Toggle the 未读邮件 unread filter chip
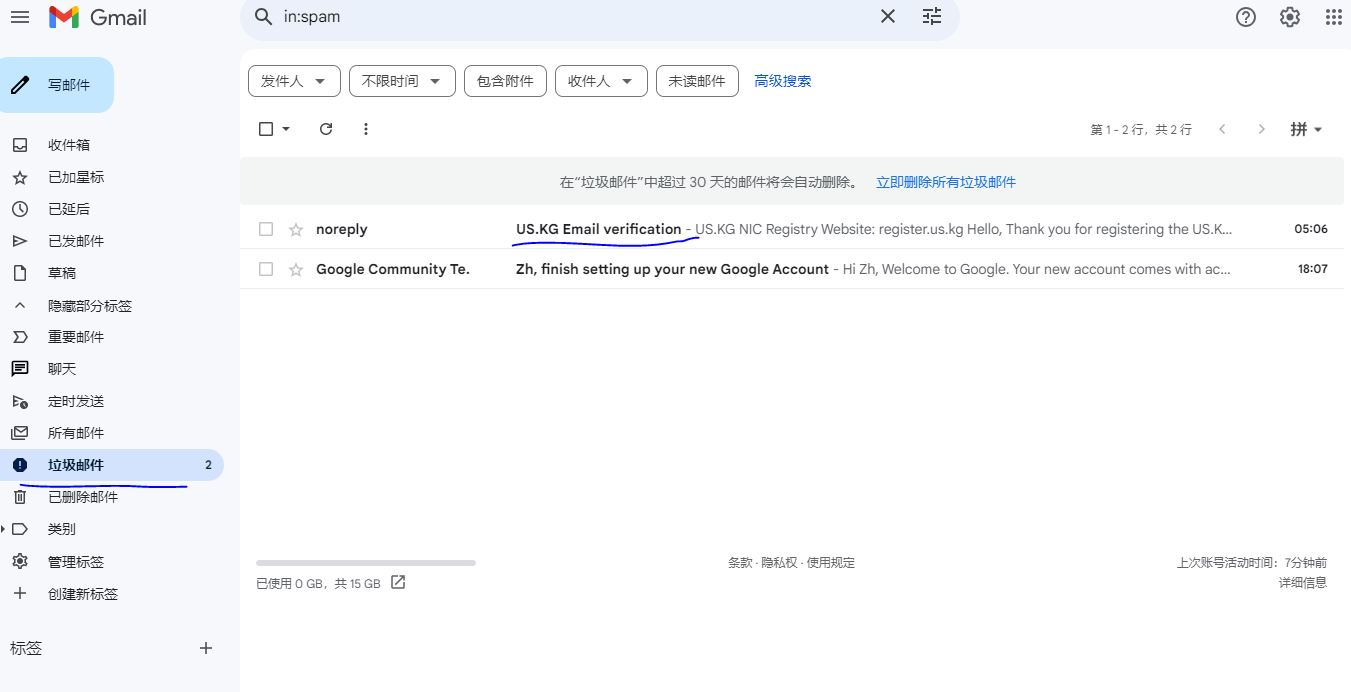The width and height of the screenshot is (1351, 692). pos(697,81)
